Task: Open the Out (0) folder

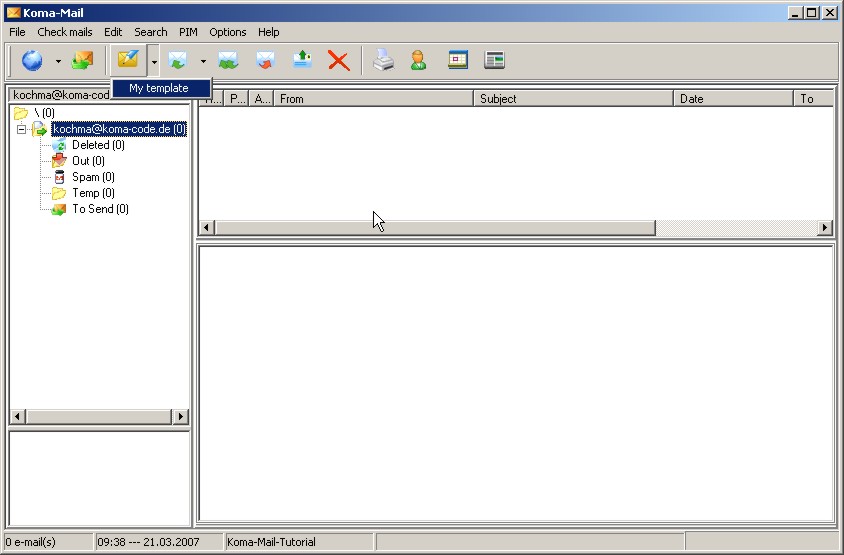Action: 88,161
